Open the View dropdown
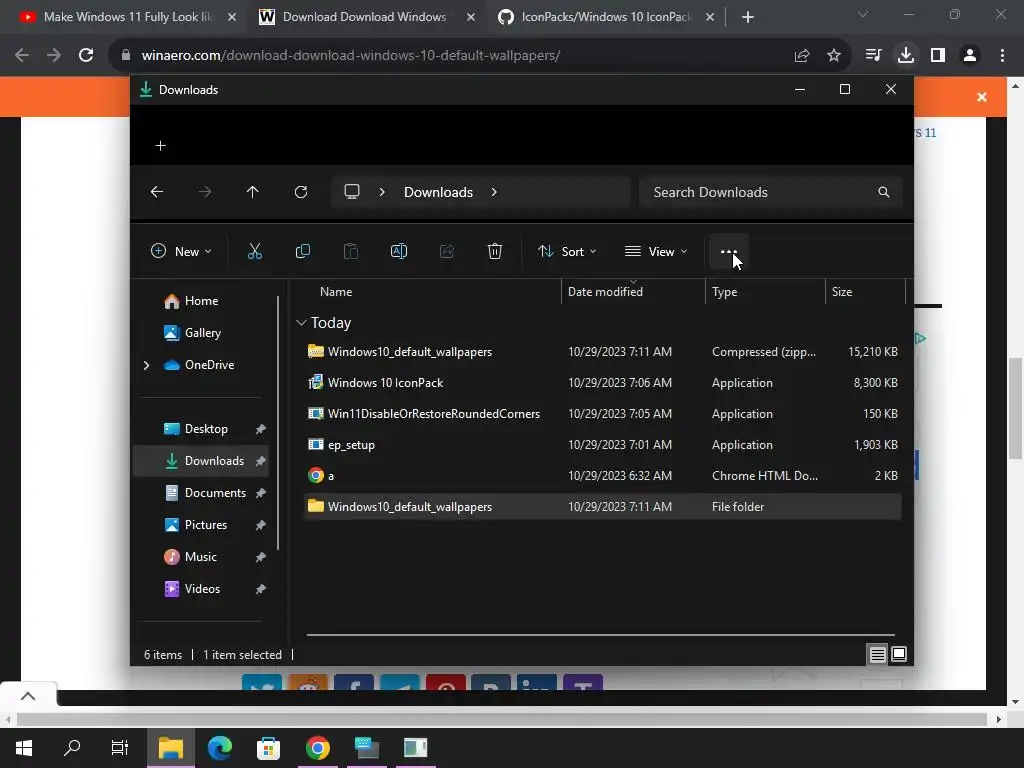This screenshot has height=768, width=1024. pos(656,251)
